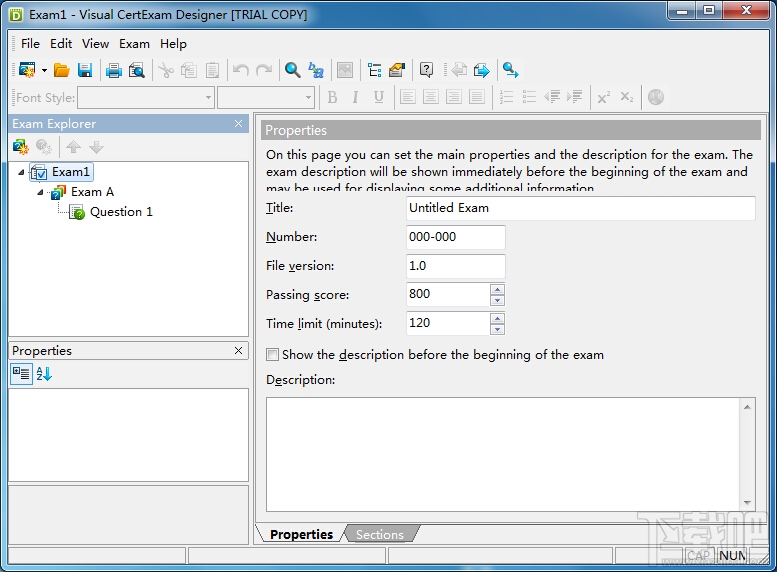Click the superscript icon
Screen dimensions: 777x572
coord(604,97)
